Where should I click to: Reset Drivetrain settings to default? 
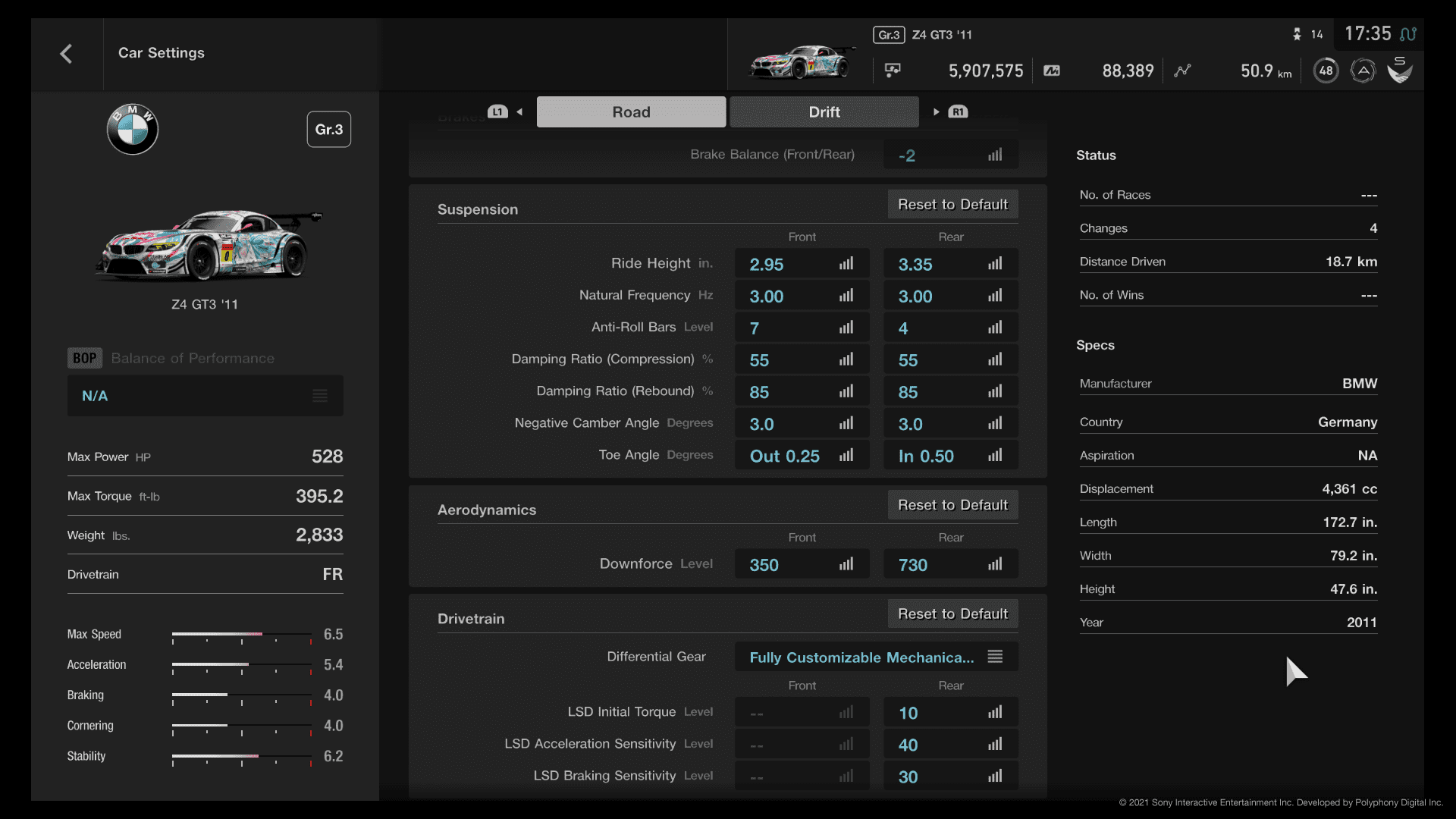point(952,613)
